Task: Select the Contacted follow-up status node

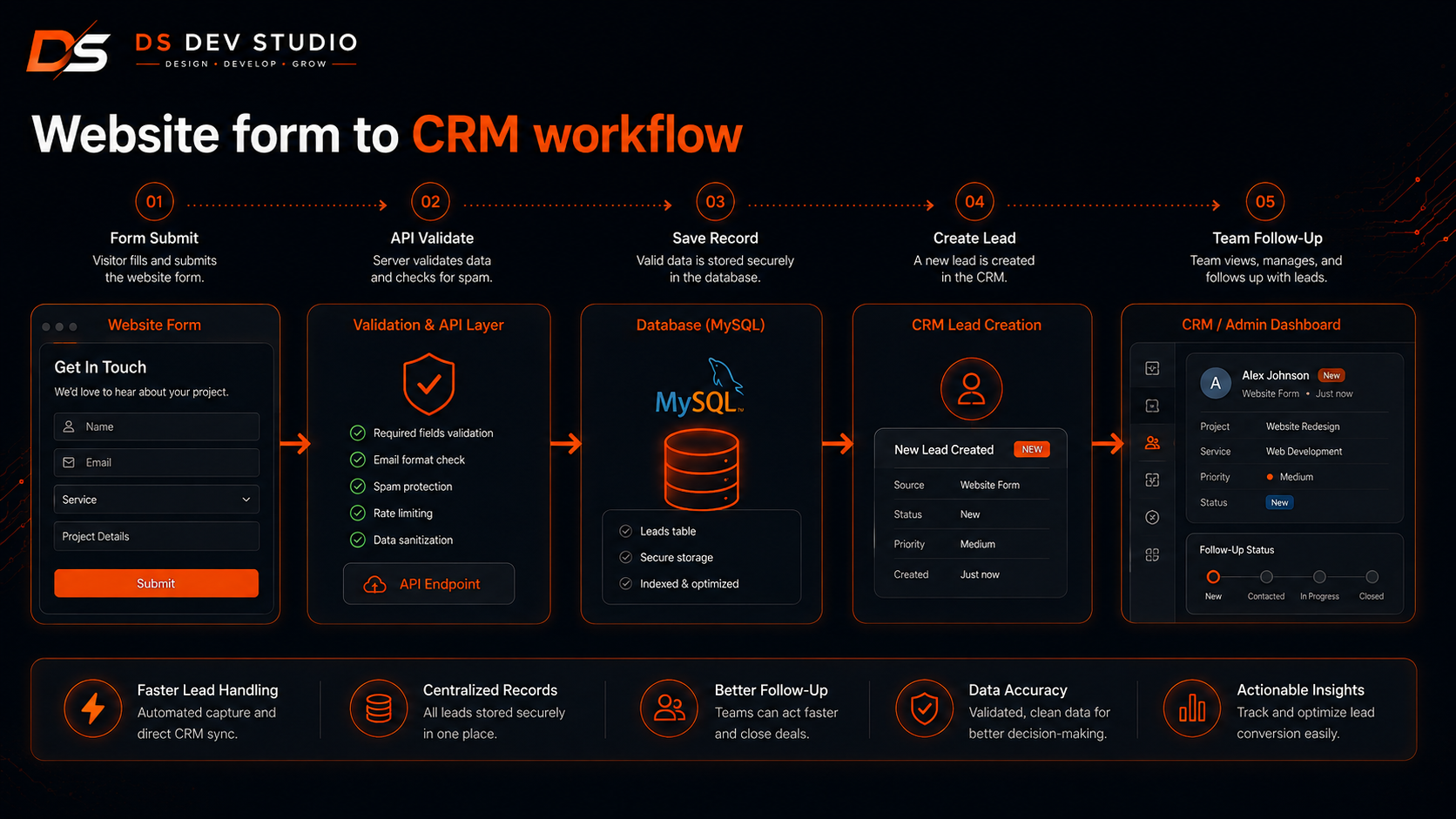Action: (1266, 576)
